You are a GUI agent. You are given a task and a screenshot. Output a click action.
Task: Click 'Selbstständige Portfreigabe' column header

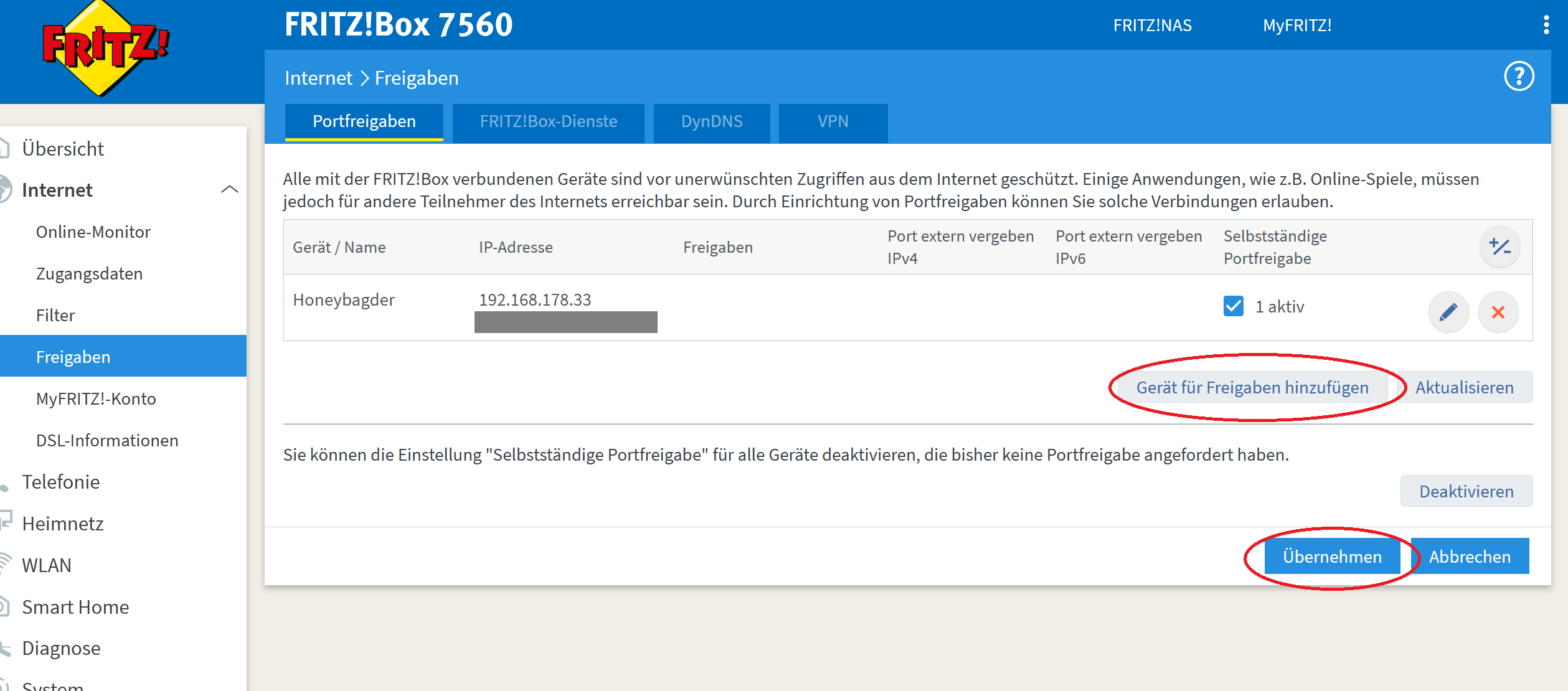(1275, 247)
